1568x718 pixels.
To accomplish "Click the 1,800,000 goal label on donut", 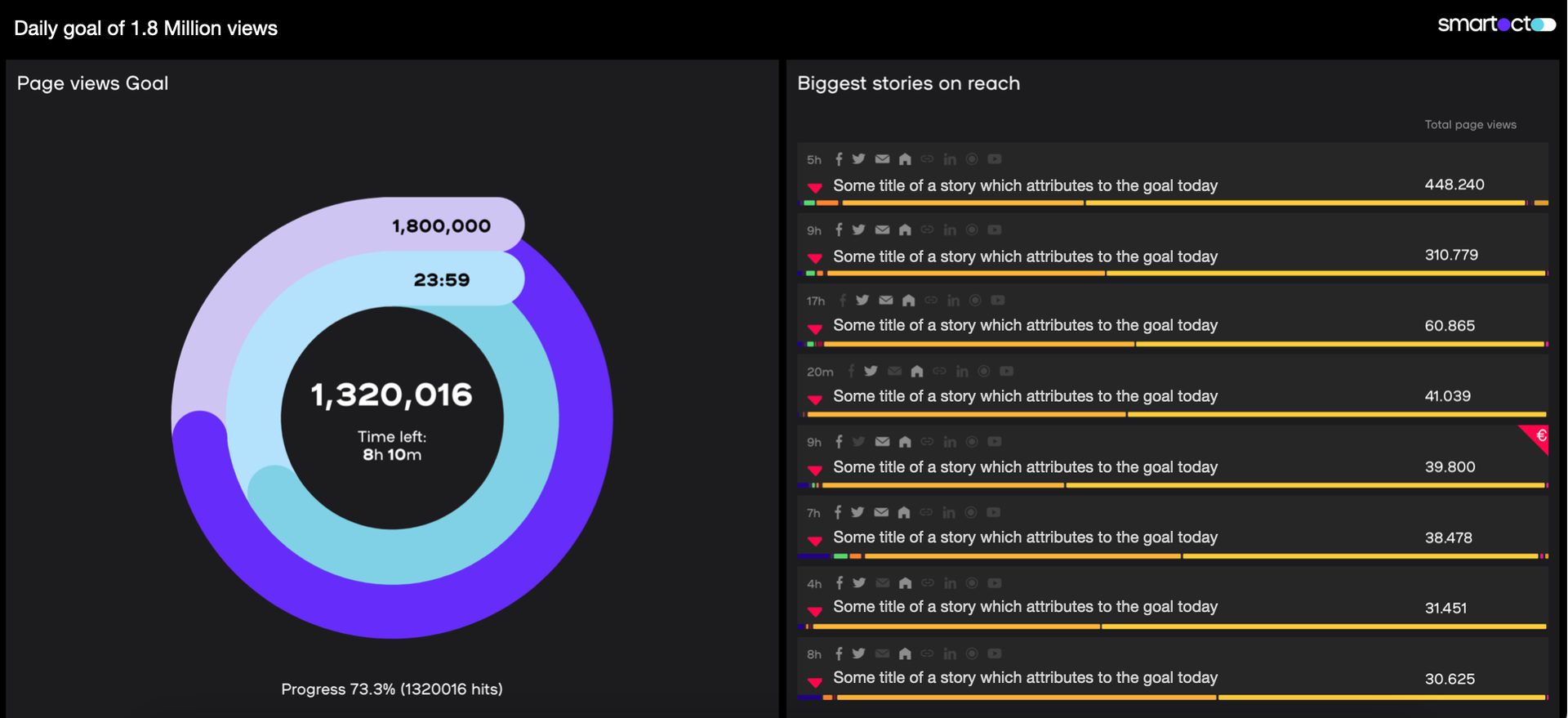I will [x=441, y=226].
